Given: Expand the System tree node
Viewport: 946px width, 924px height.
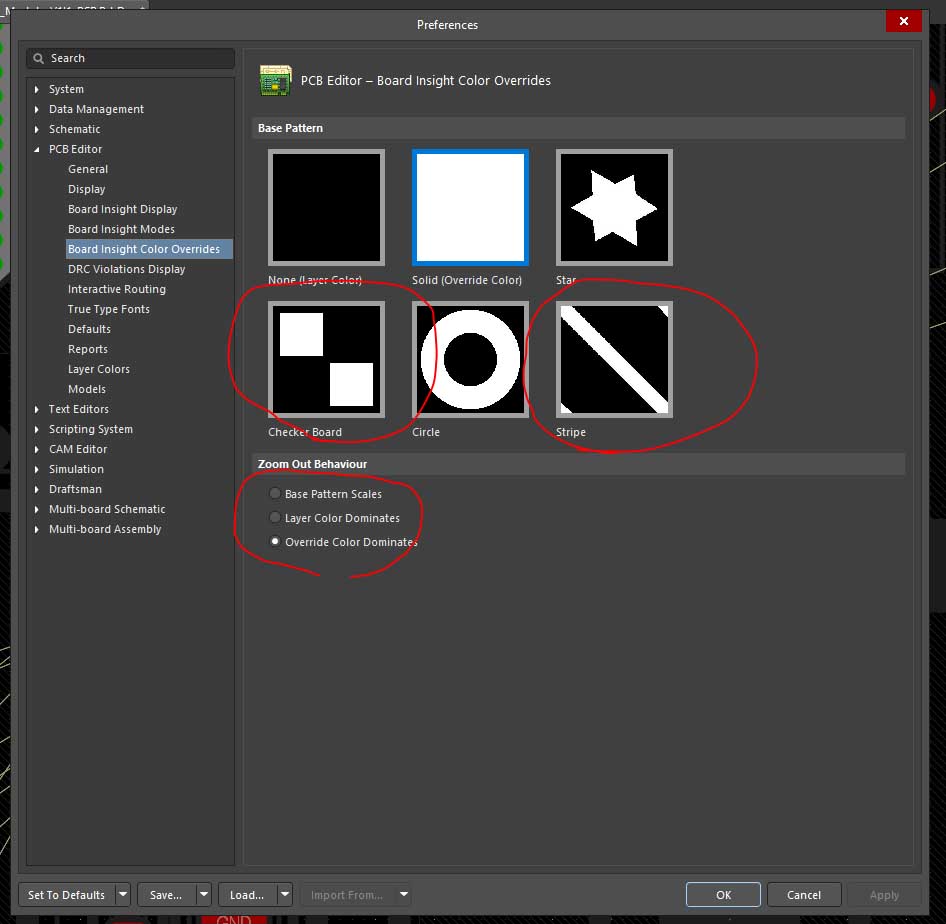Looking at the screenshot, I should coord(37,89).
